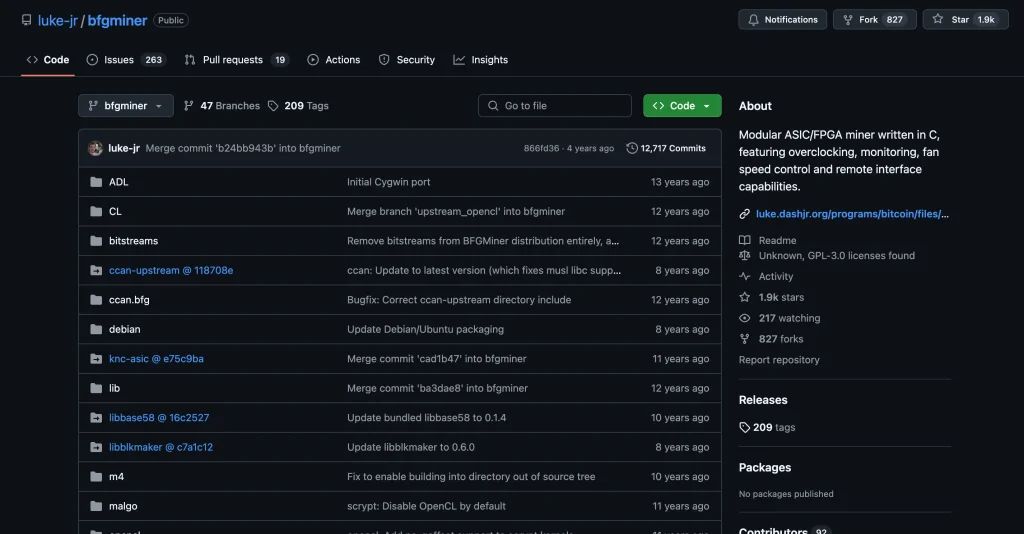1024x534 pixels.
Task: Fork the repository with Fork button
Action: click(874, 20)
